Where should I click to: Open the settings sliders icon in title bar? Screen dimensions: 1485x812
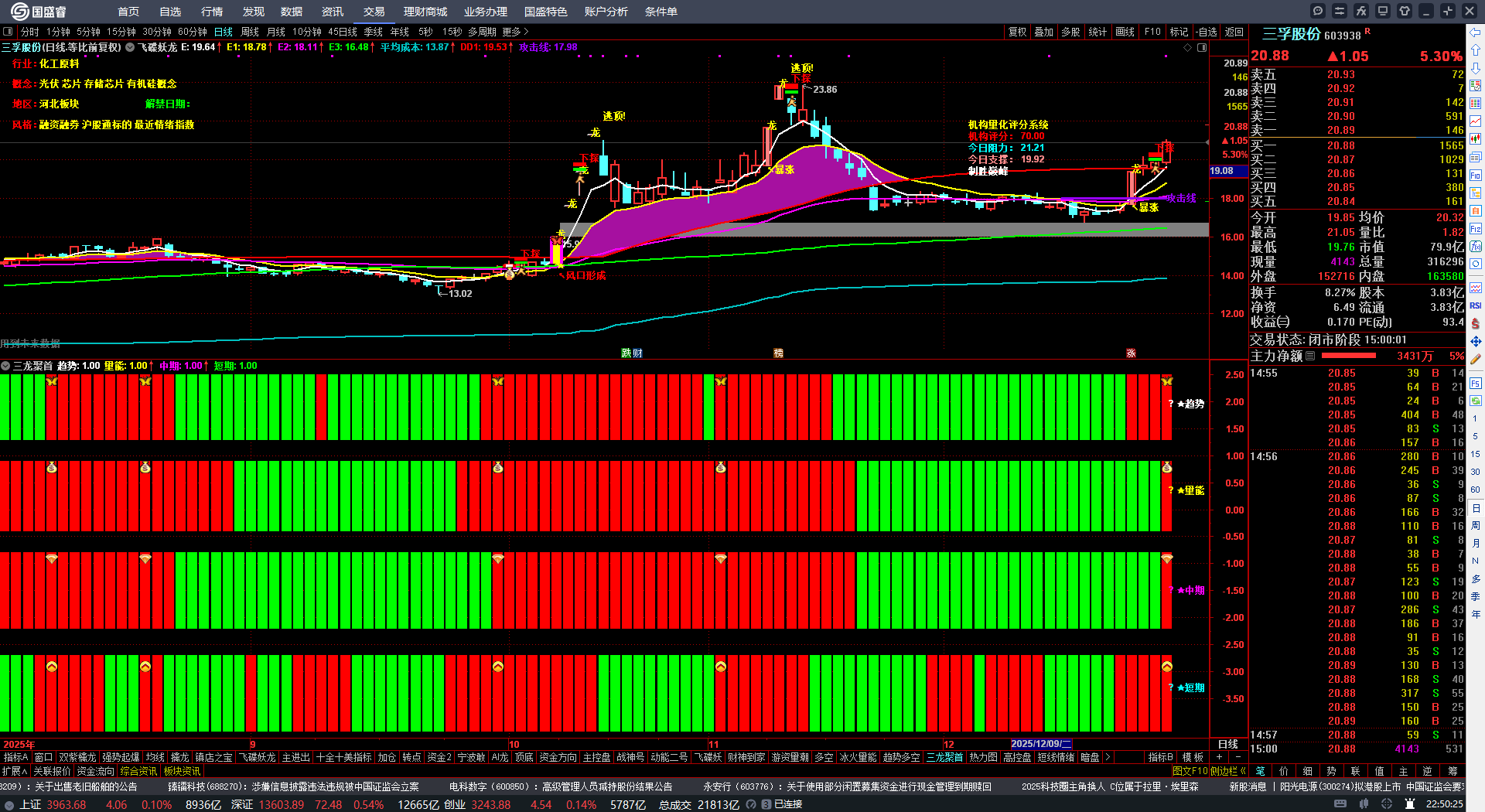[x=1340, y=11]
